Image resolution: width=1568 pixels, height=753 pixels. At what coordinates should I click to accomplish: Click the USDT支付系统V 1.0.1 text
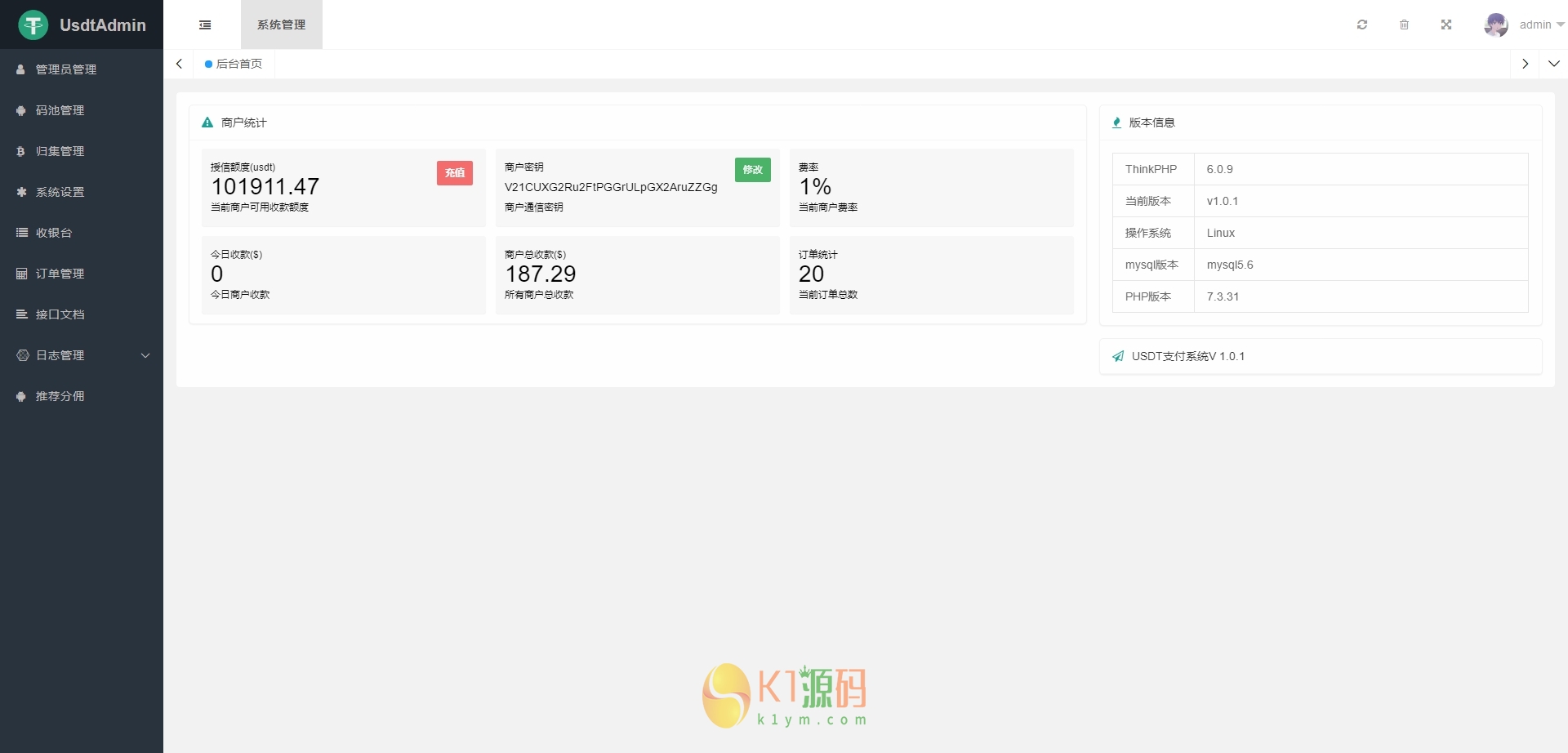[x=1188, y=357]
